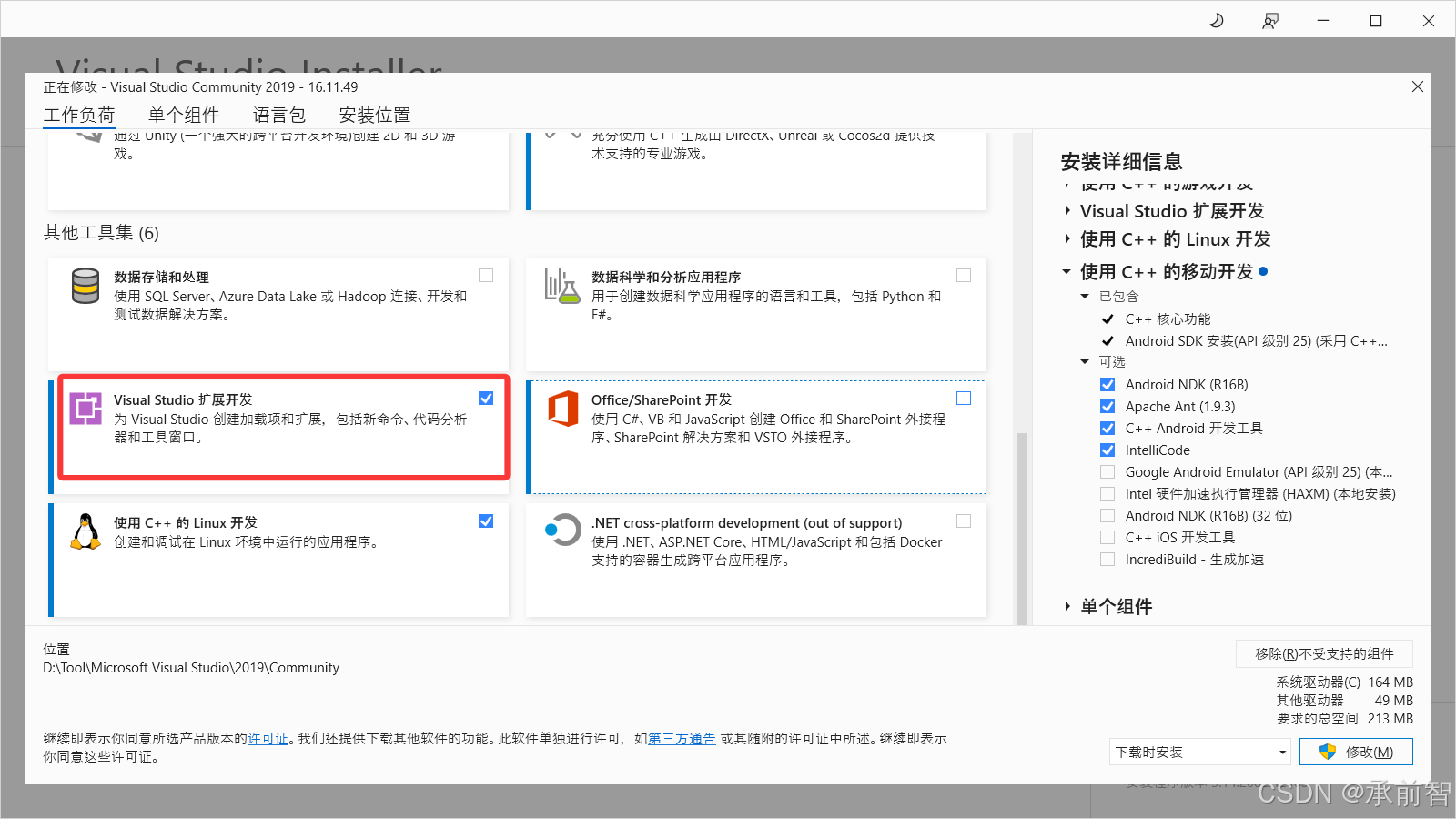1456x819 pixels.
Task: Check the C++ iOS development tools option
Action: [1107, 537]
